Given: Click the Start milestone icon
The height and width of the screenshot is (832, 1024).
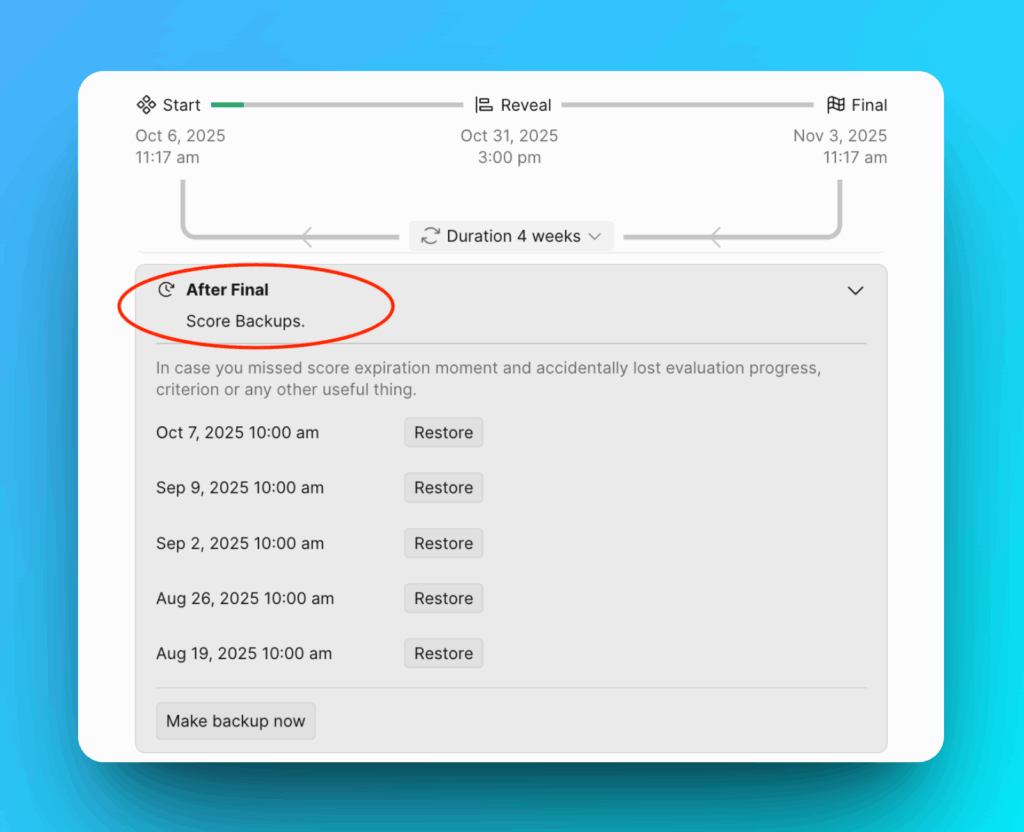Looking at the screenshot, I should (145, 104).
